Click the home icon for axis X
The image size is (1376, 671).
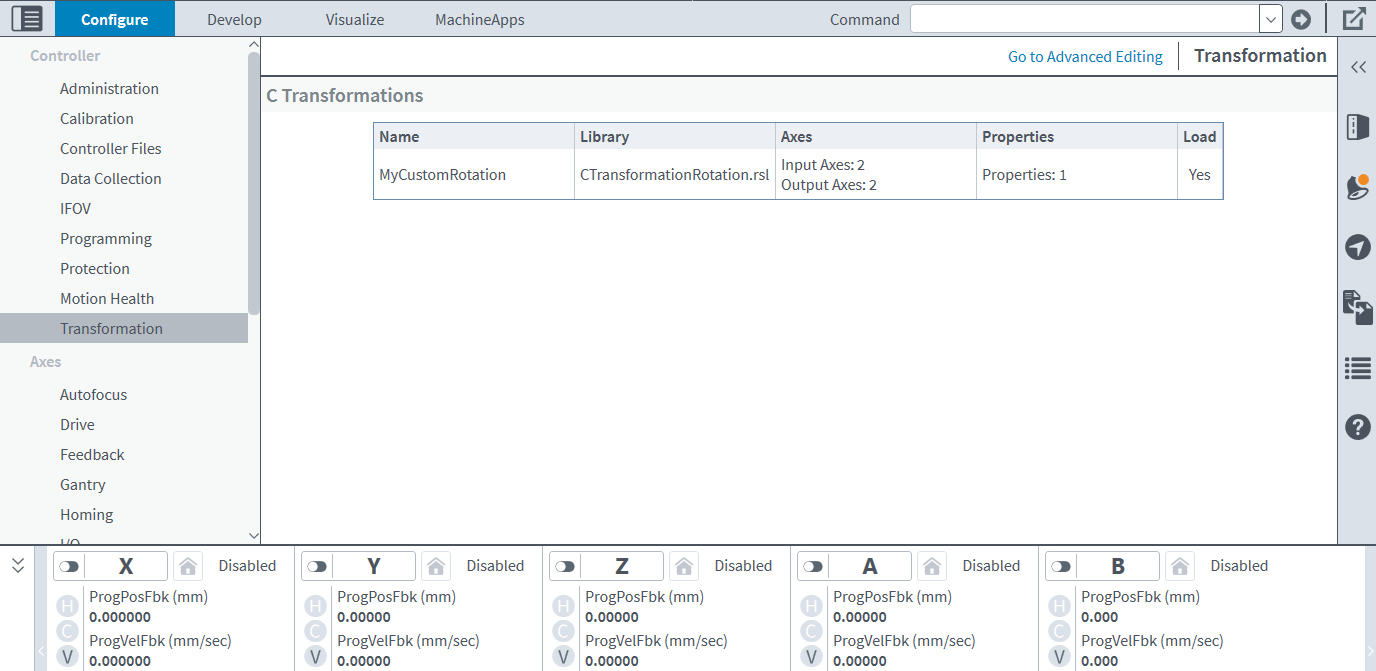[187, 566]
